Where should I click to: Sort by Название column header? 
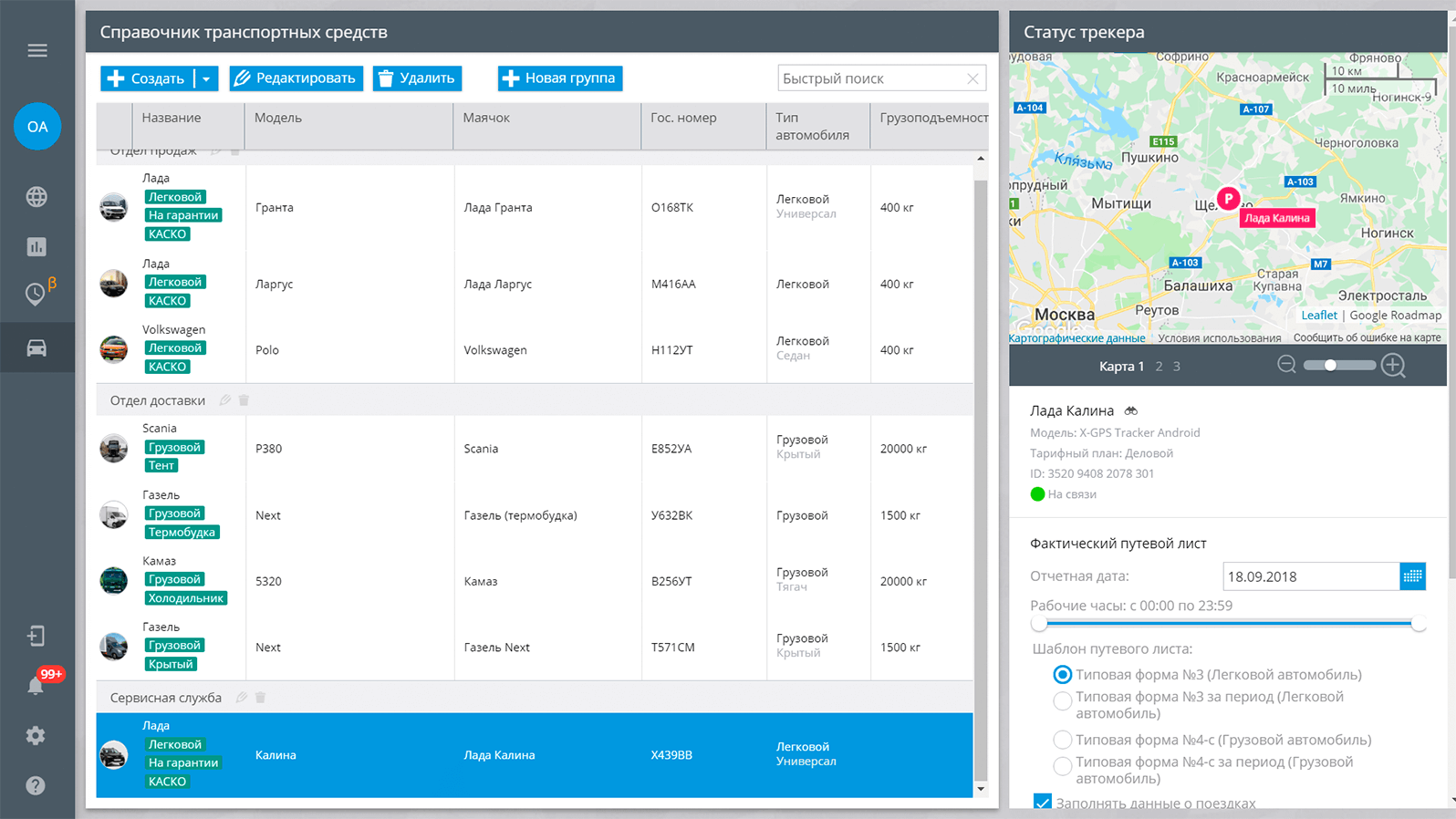188,126
